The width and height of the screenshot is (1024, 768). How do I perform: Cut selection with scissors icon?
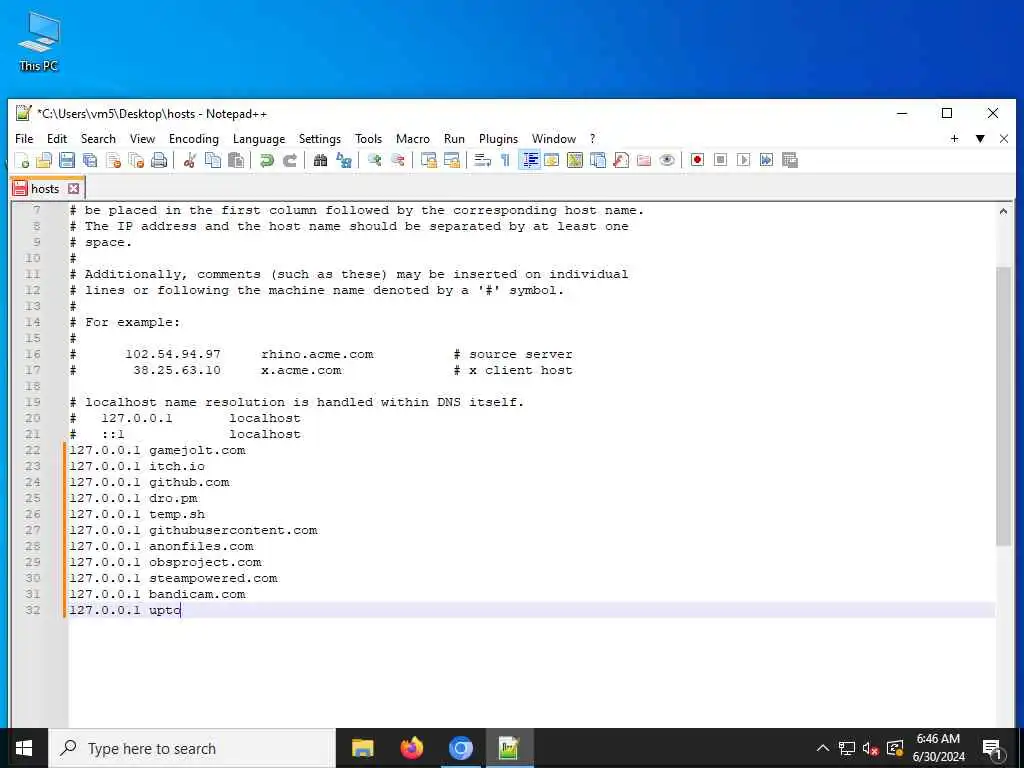189,160
